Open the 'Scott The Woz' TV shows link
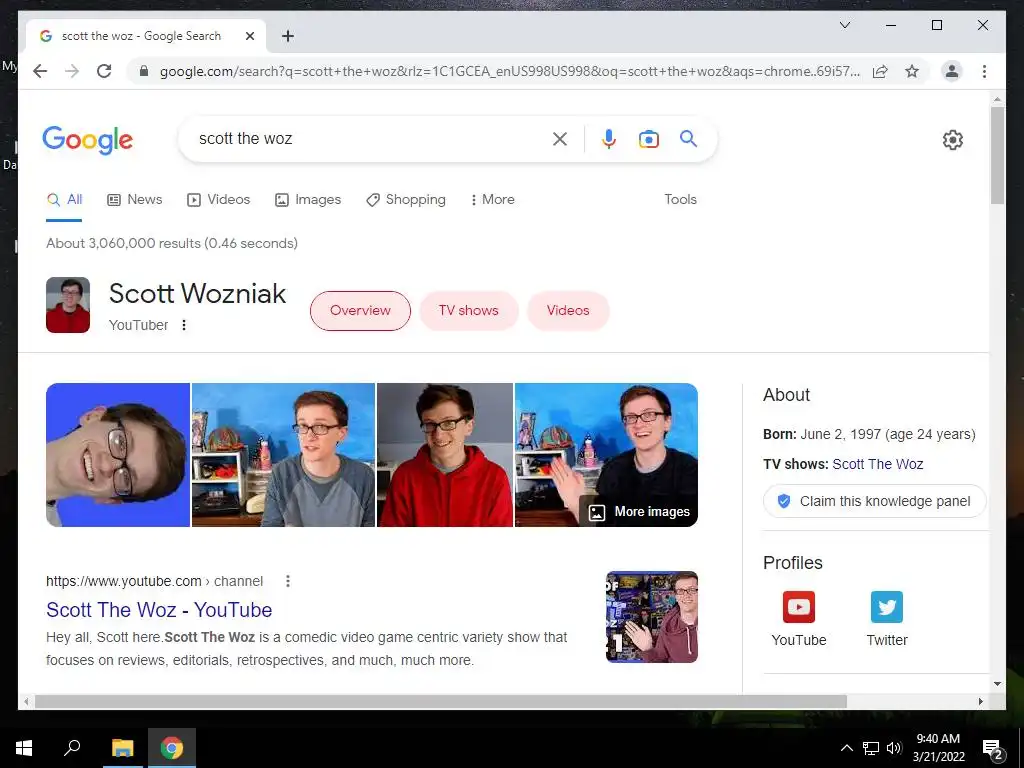This screenshot has height=768, width=1024. tap(878, 464)
